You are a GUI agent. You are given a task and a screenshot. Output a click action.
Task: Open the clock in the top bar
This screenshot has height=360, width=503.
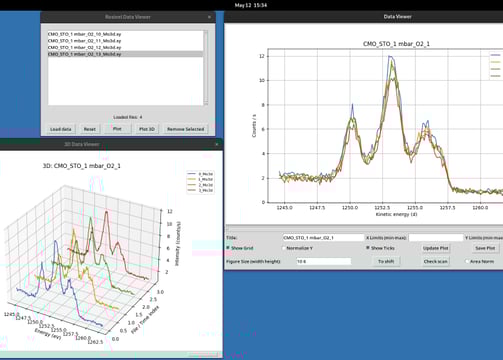coord(251,5)
